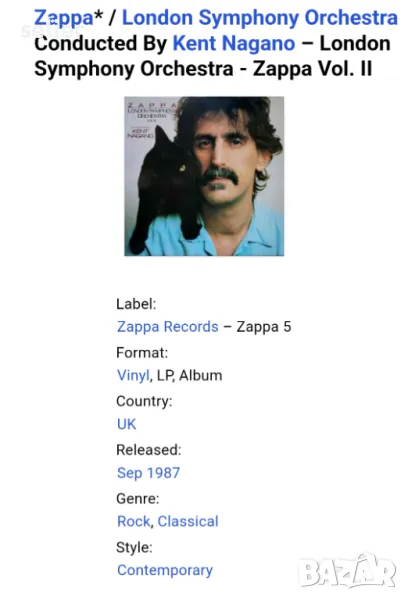Viewport: 408px width, 600px height.
Task: Open the Zappa artist link in title
Action: pos(64,18)
